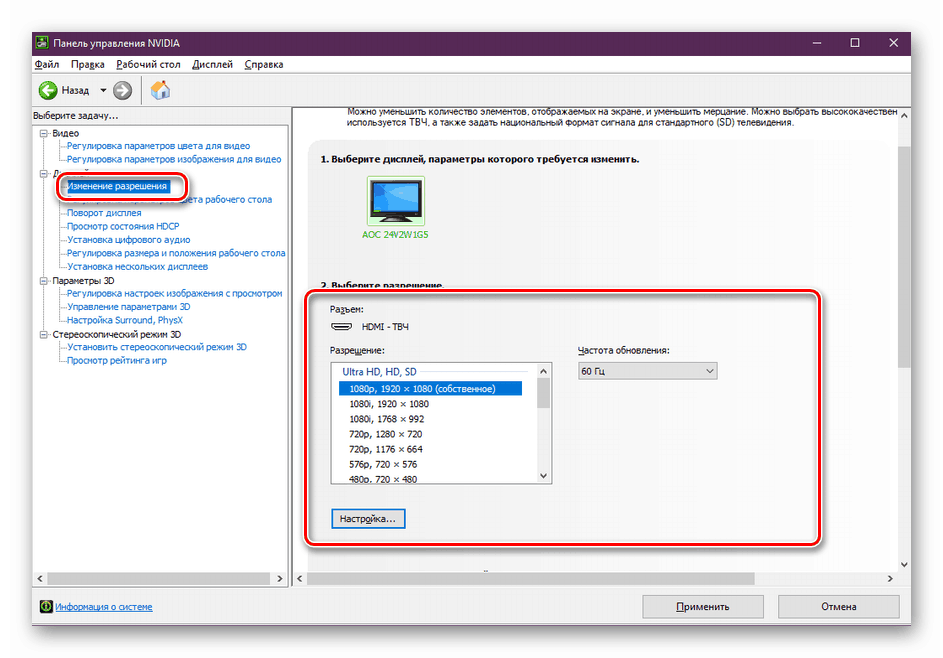Viewport: 943px width, 658px height.
Task: Click the resolution list scrollbar thumb
Action: (544, 393)
